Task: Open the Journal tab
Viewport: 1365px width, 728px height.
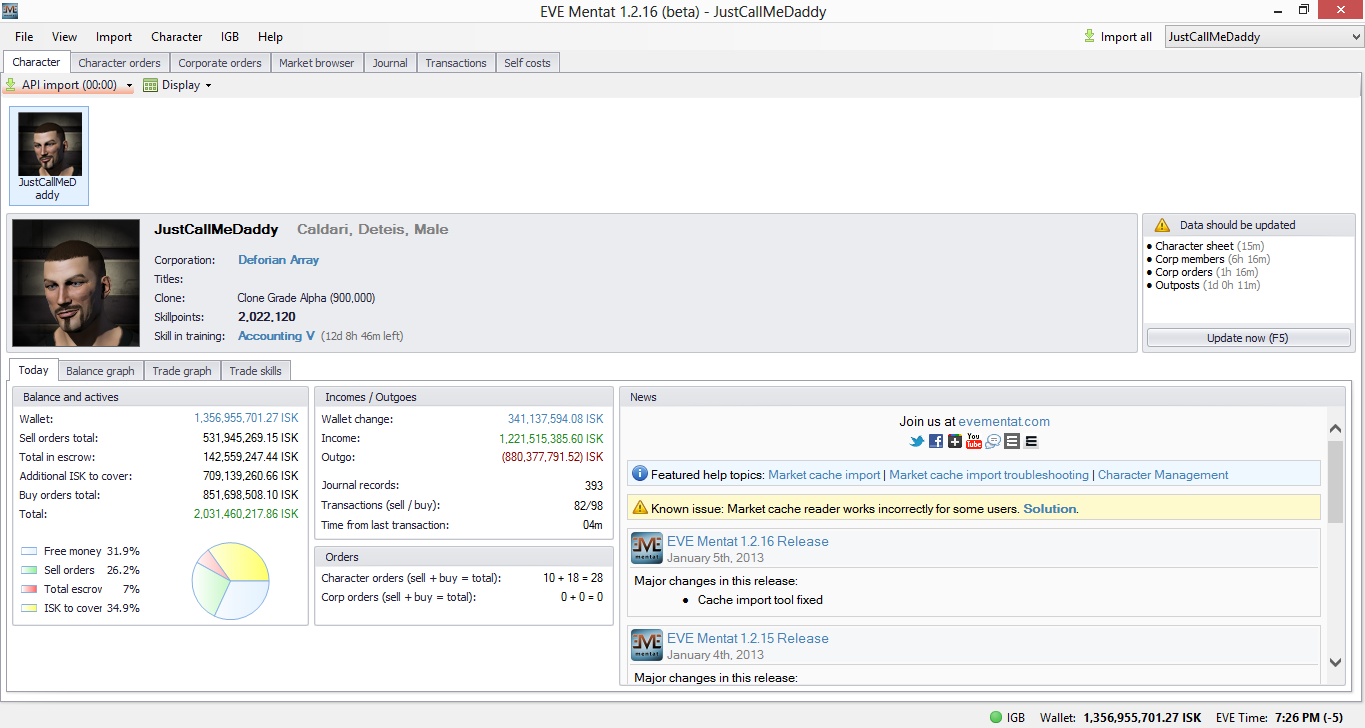Action: click(390, 63)
